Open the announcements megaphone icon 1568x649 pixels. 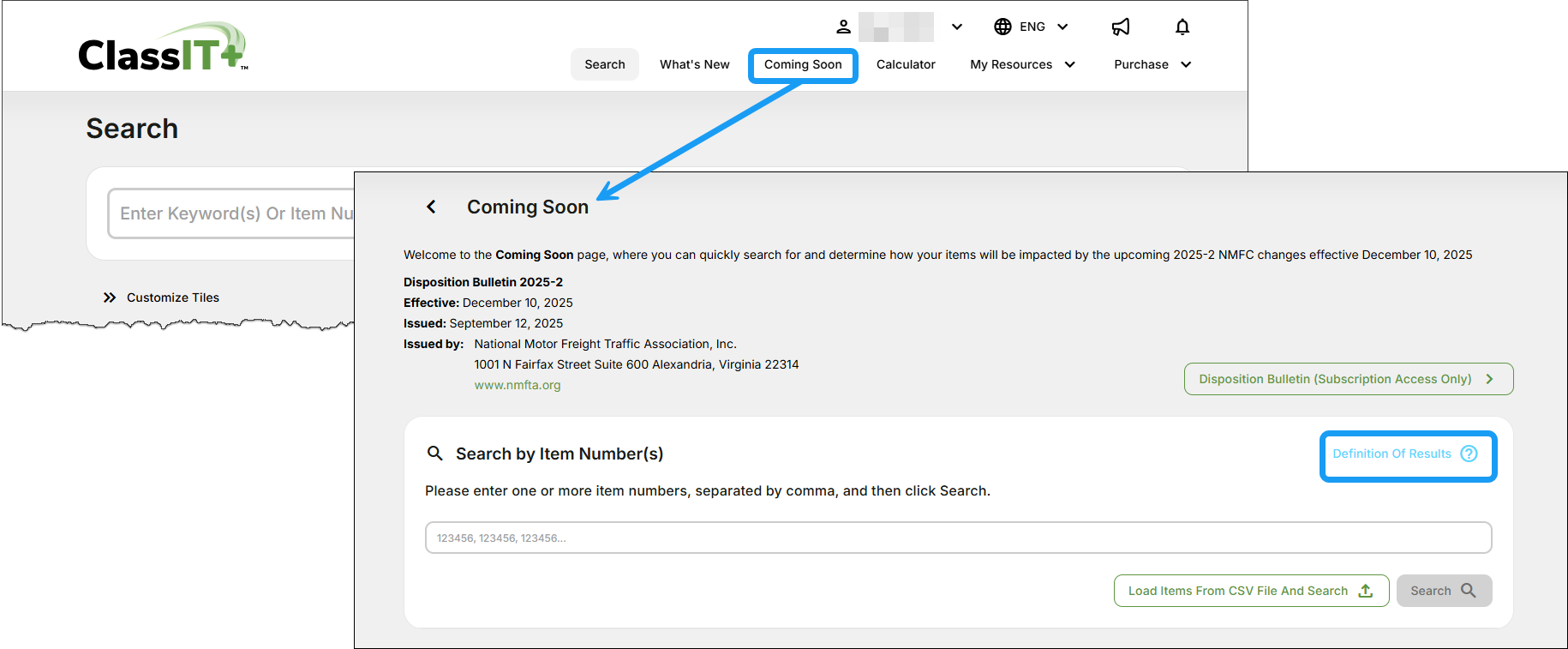click(1121, 27)
